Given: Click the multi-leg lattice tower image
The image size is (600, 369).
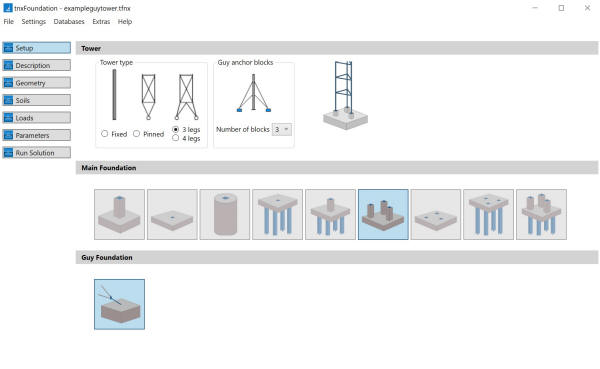Looking at the screenshot, I should 186,97.
